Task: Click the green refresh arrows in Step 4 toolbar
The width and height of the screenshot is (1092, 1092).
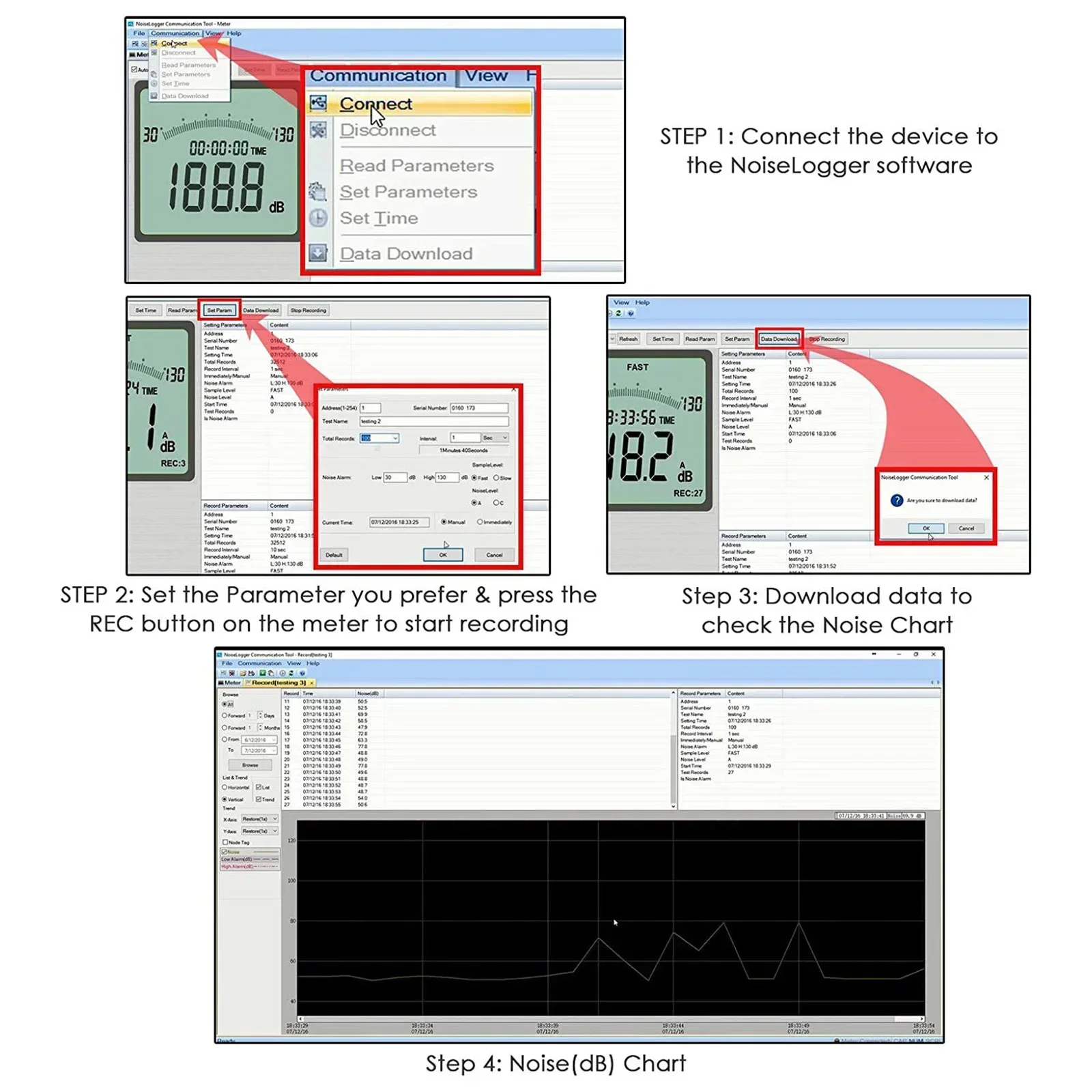Action: click(291, 673)
